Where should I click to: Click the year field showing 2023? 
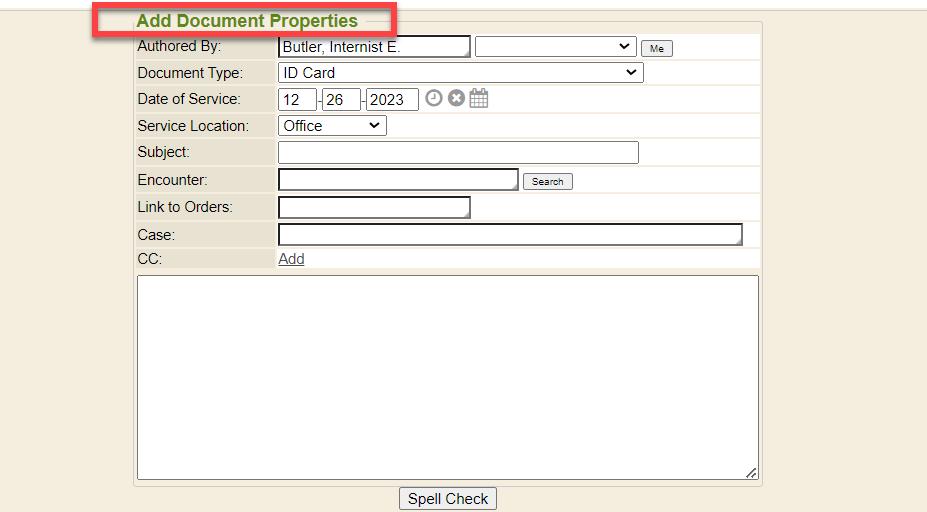click(392, 99)
